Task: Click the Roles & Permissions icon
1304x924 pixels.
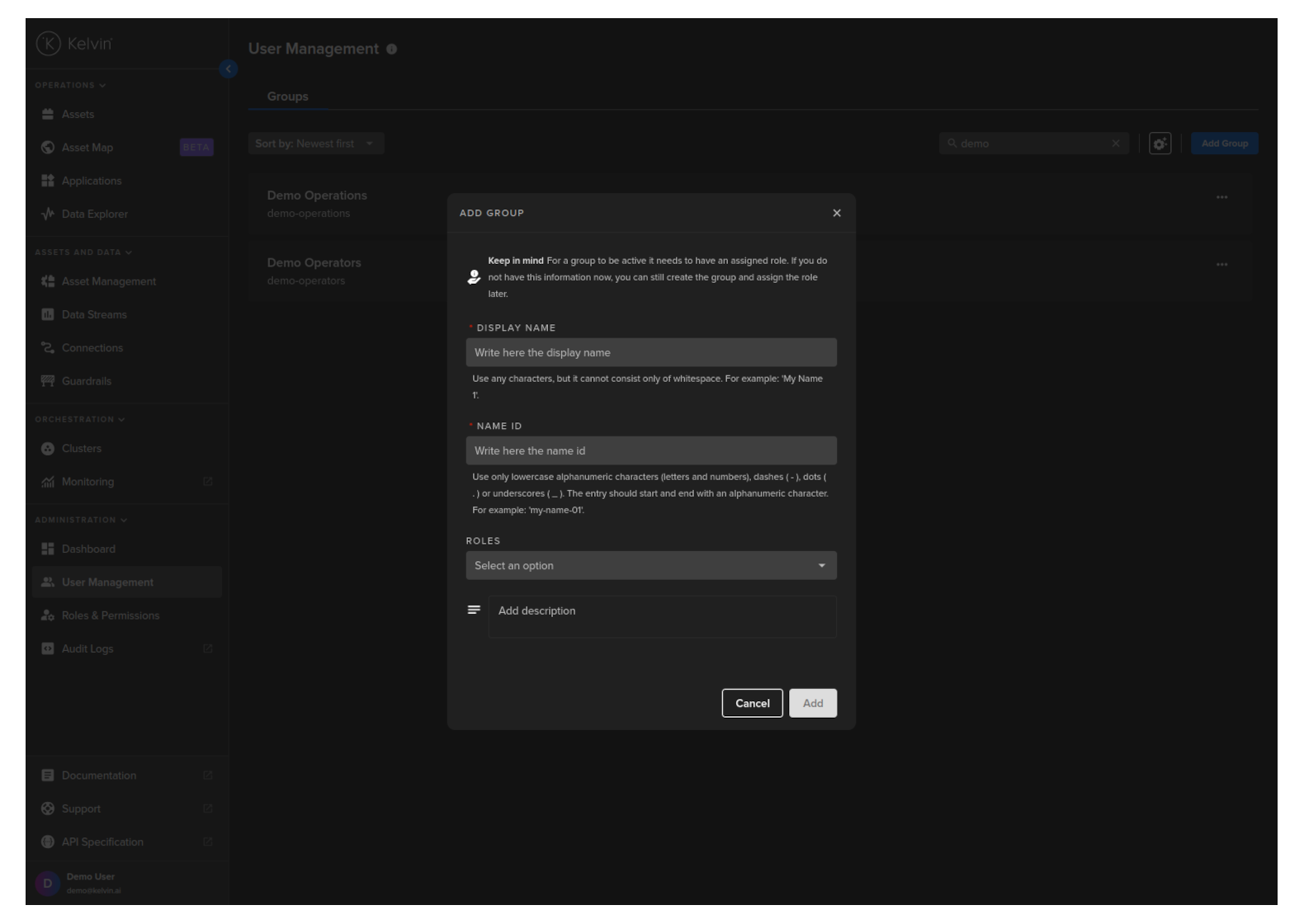Action: coord(48,615)
